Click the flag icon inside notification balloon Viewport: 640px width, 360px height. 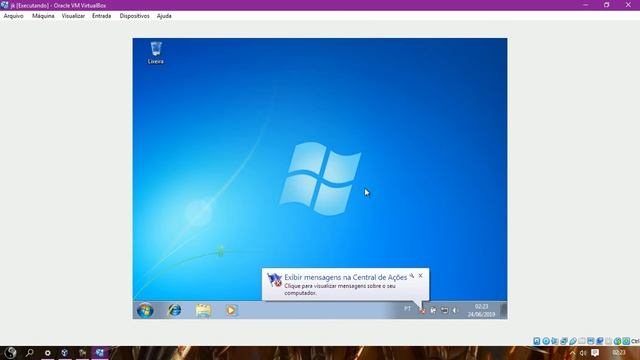274,280
